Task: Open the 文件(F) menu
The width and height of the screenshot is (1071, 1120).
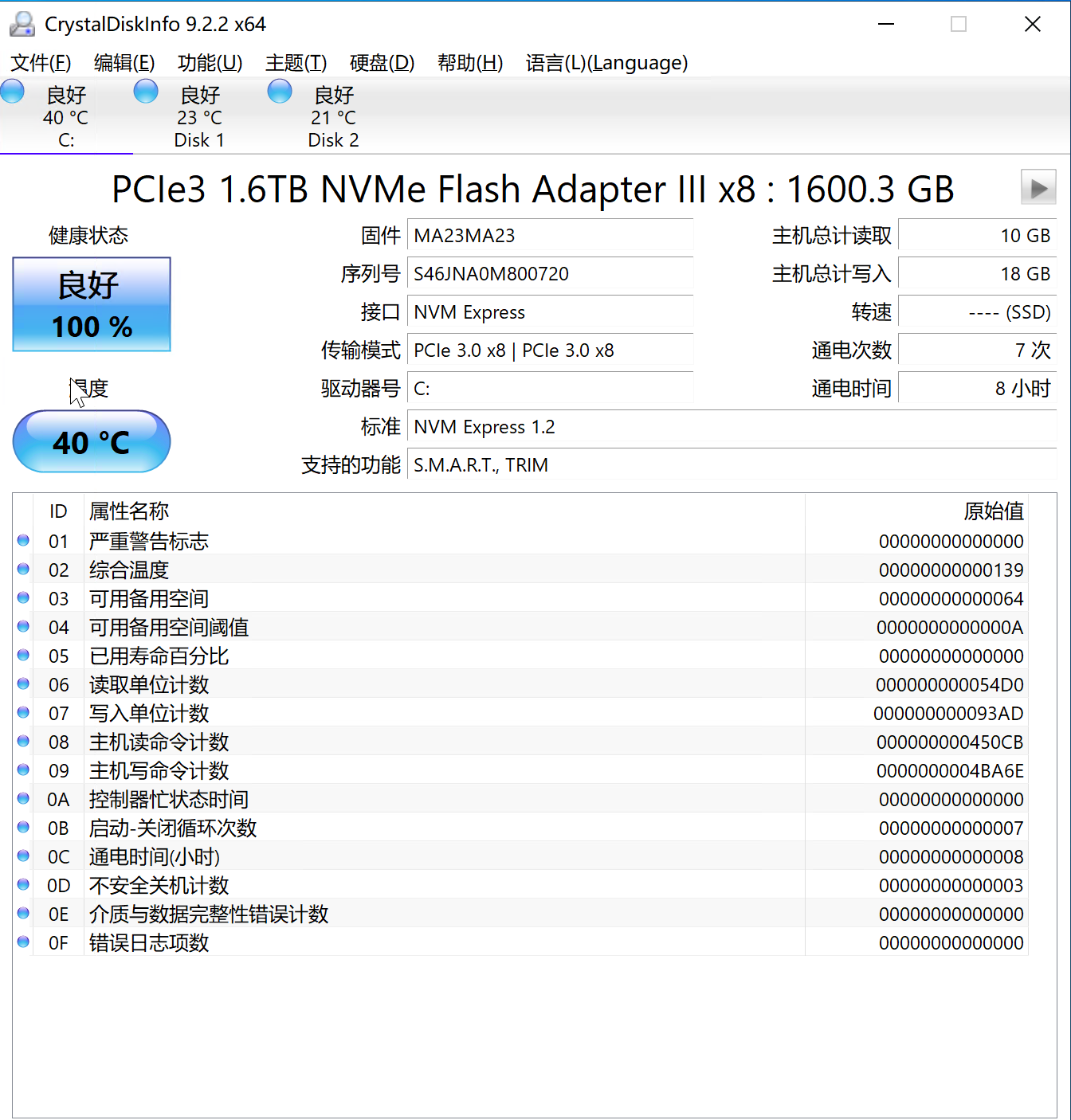Action: tap(41, 63)
